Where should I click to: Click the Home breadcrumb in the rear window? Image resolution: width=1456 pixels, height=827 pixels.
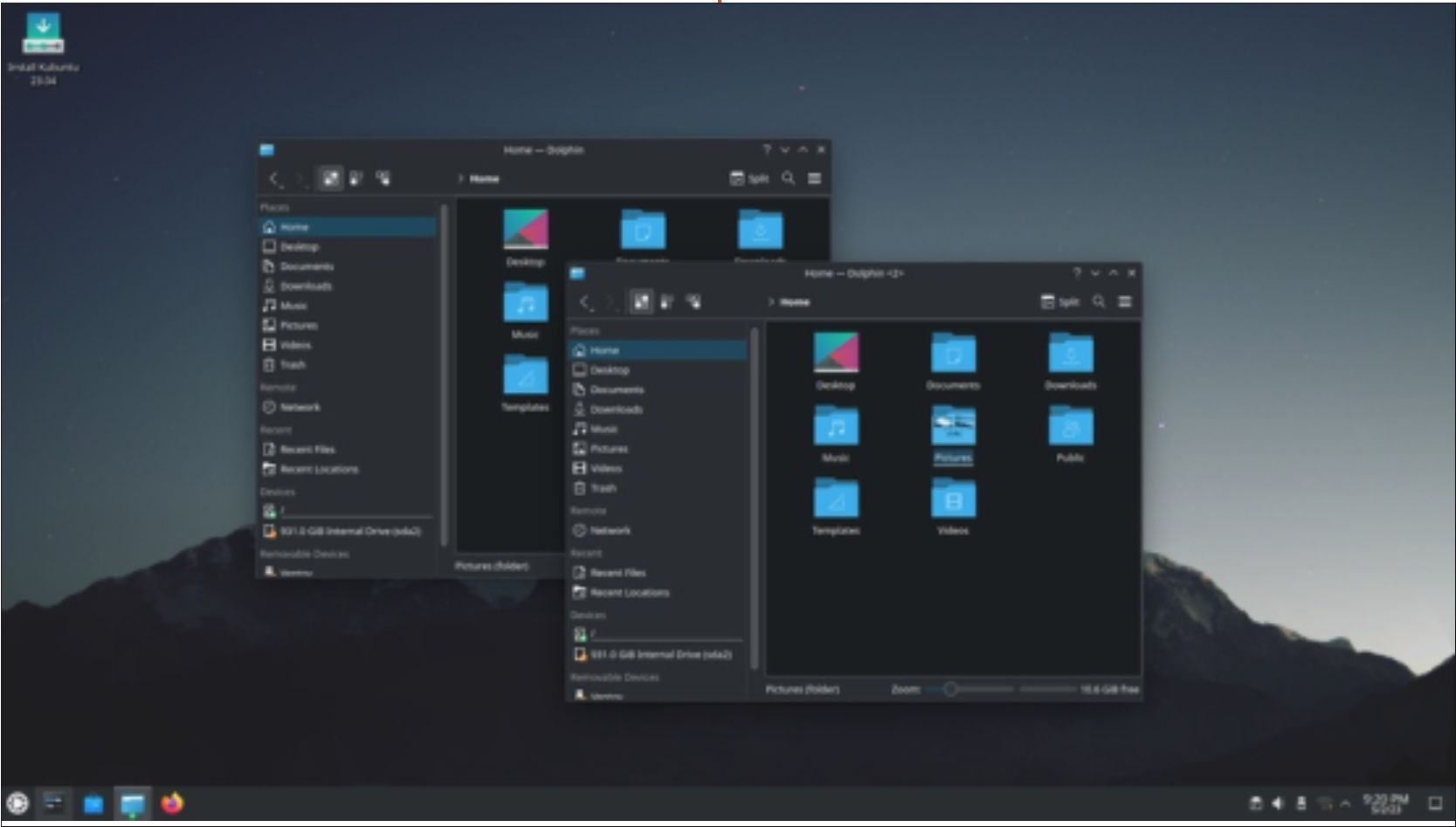pos(484,179)
